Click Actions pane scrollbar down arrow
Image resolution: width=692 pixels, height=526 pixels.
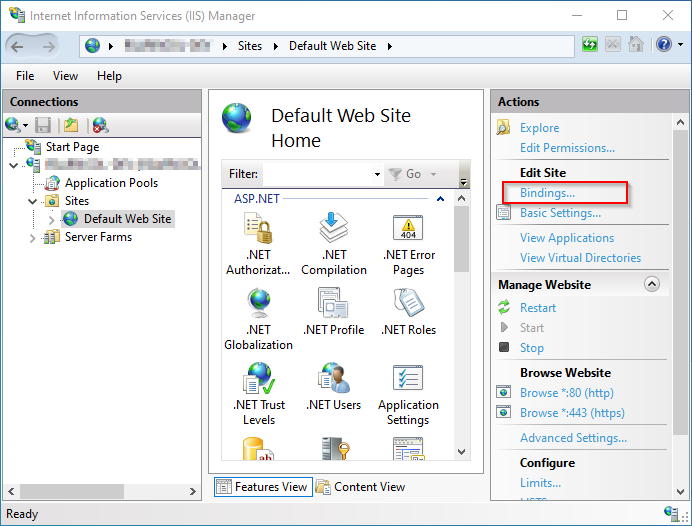(680, 491)
